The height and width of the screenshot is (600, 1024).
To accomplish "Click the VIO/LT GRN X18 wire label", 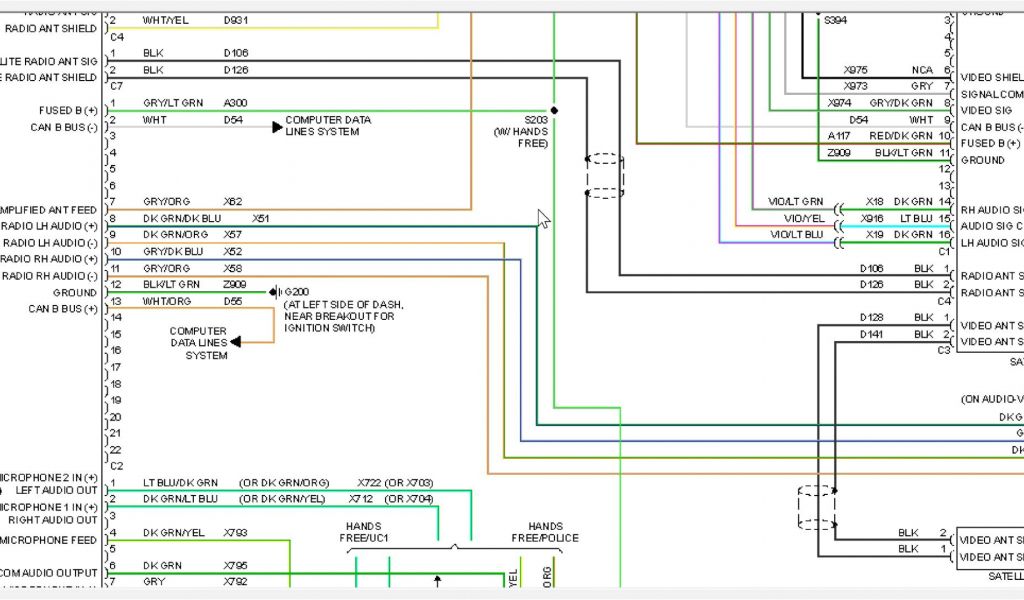I will (x=796, y=201).
